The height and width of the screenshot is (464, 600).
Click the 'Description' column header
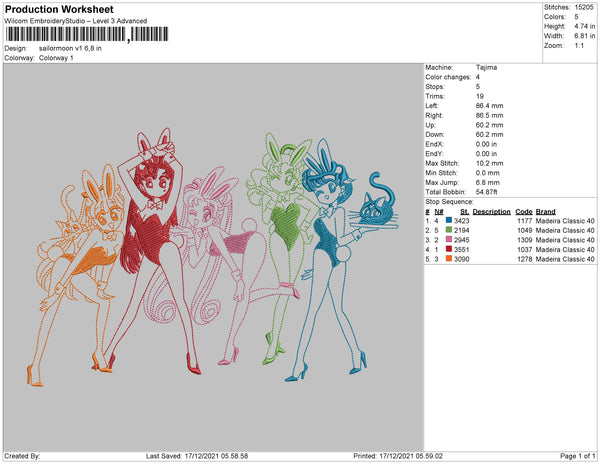point(491,212)
